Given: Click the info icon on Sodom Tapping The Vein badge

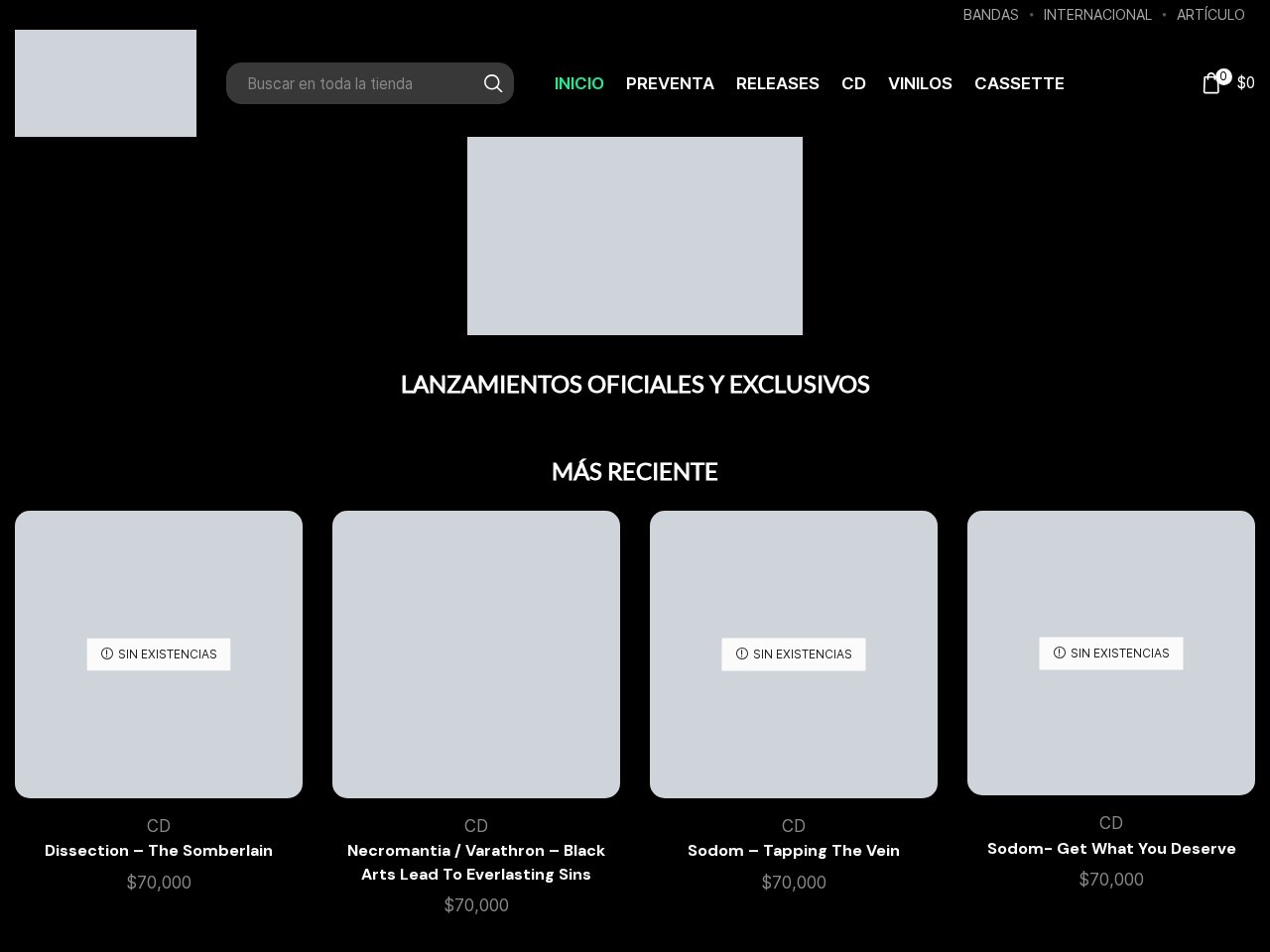Looking at the screenshot, I should (741, 654).
